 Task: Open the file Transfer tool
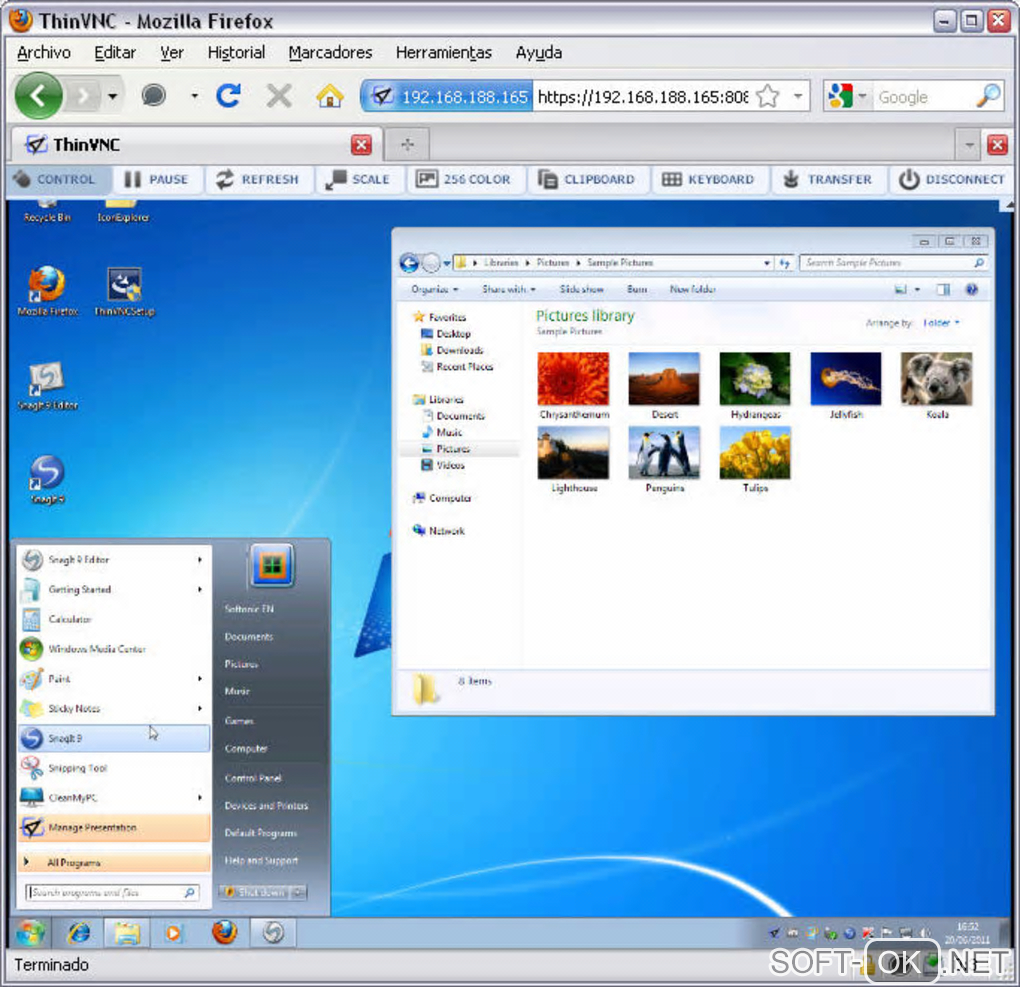coord(827,180)
